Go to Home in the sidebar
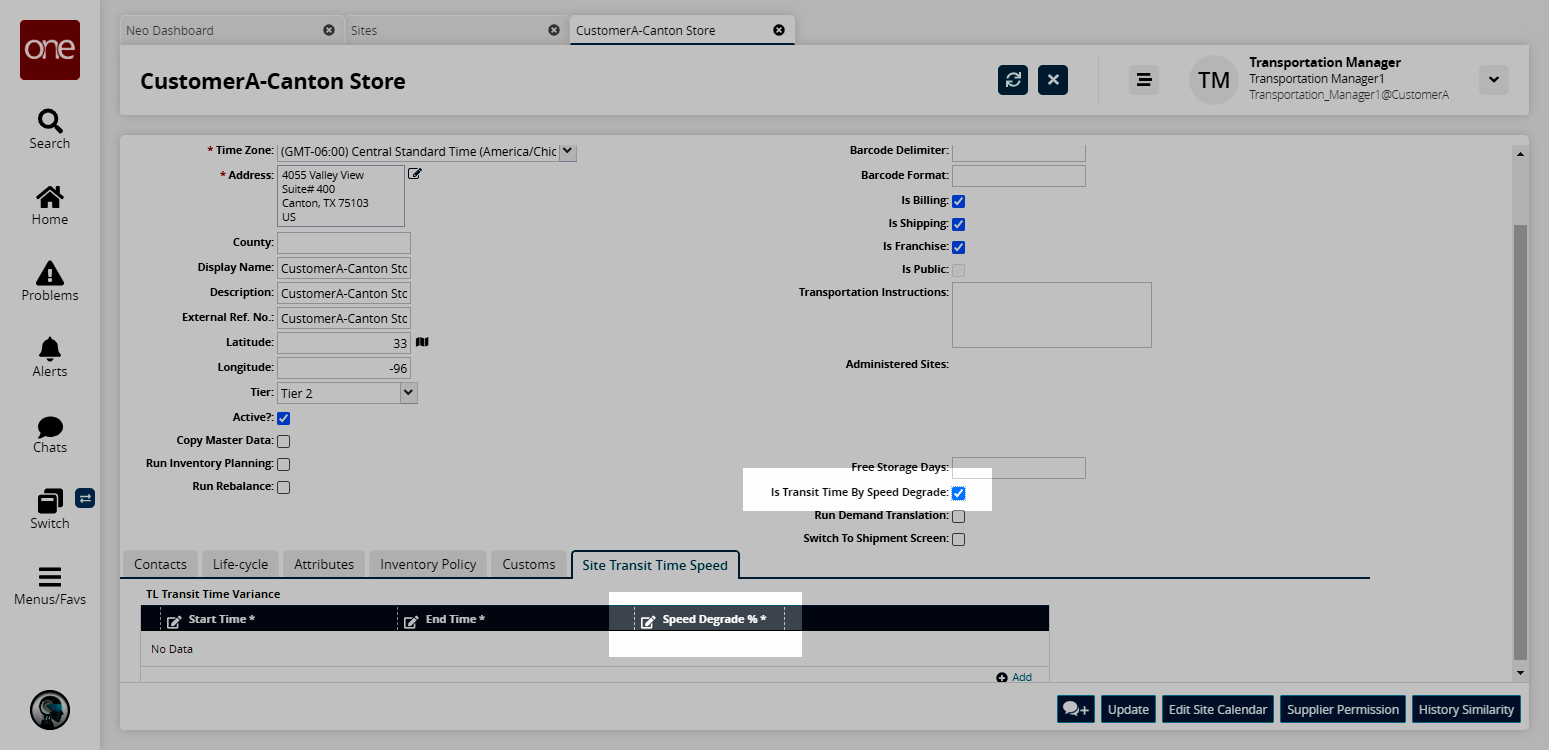The image size is (1549, 750). pos(50,205)
